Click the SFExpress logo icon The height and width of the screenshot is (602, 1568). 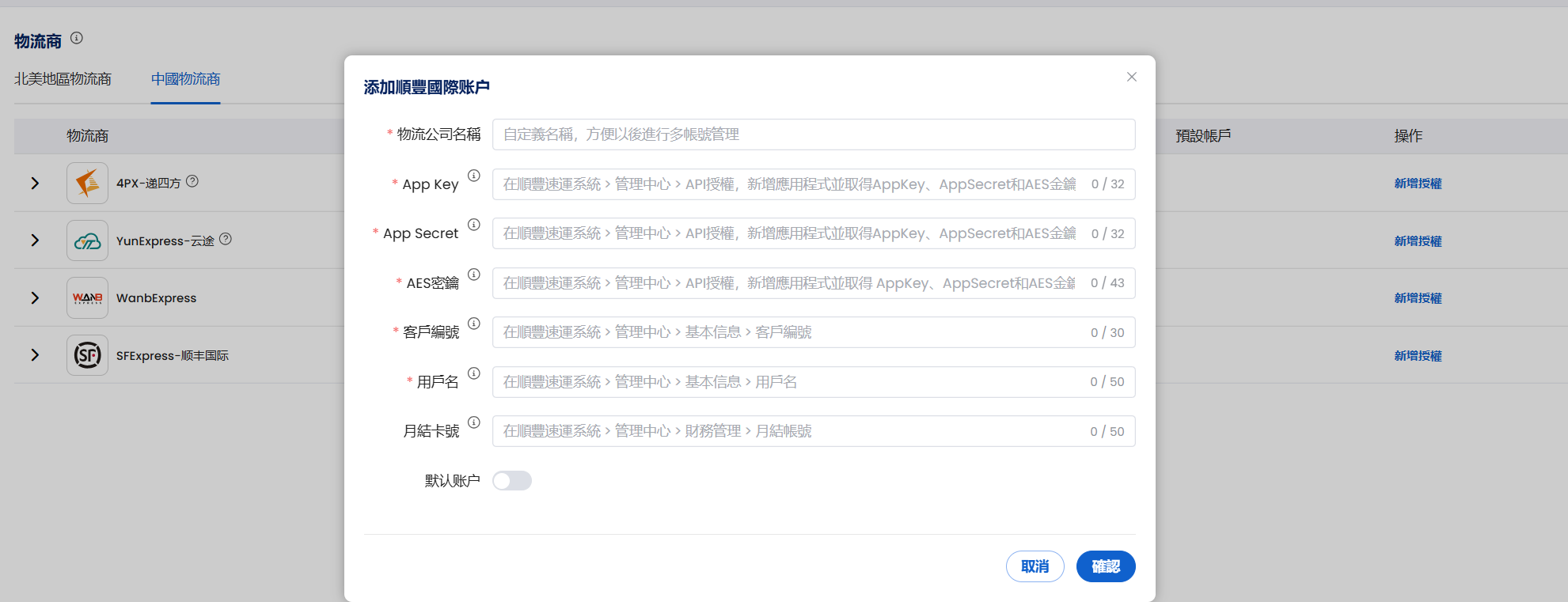pyautogui.click(x=87, y=355)
